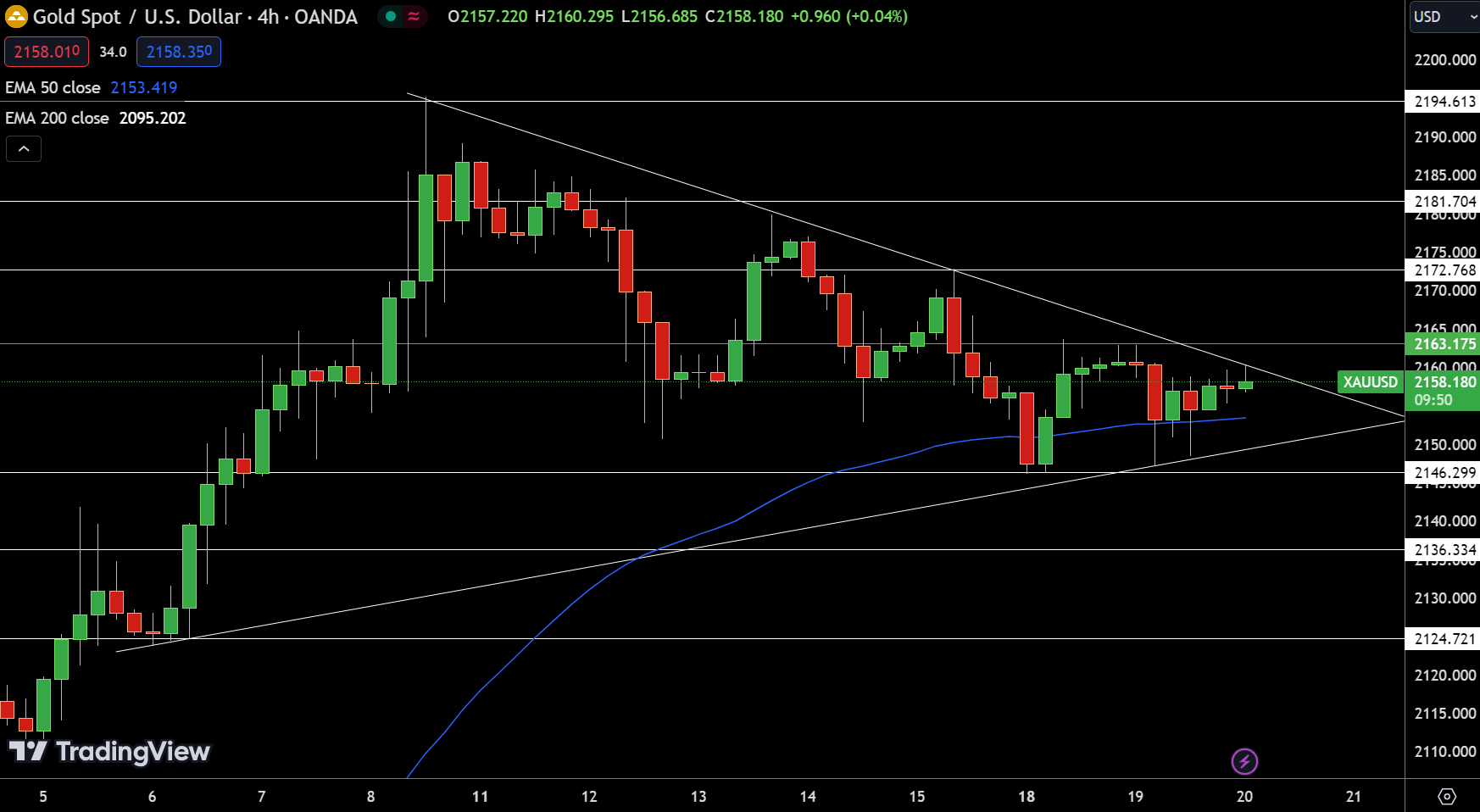Image resolution: width=1480 pixels, height=812 pixels.
Task: Click the 2136.334 price level label
Action: 1443,550
